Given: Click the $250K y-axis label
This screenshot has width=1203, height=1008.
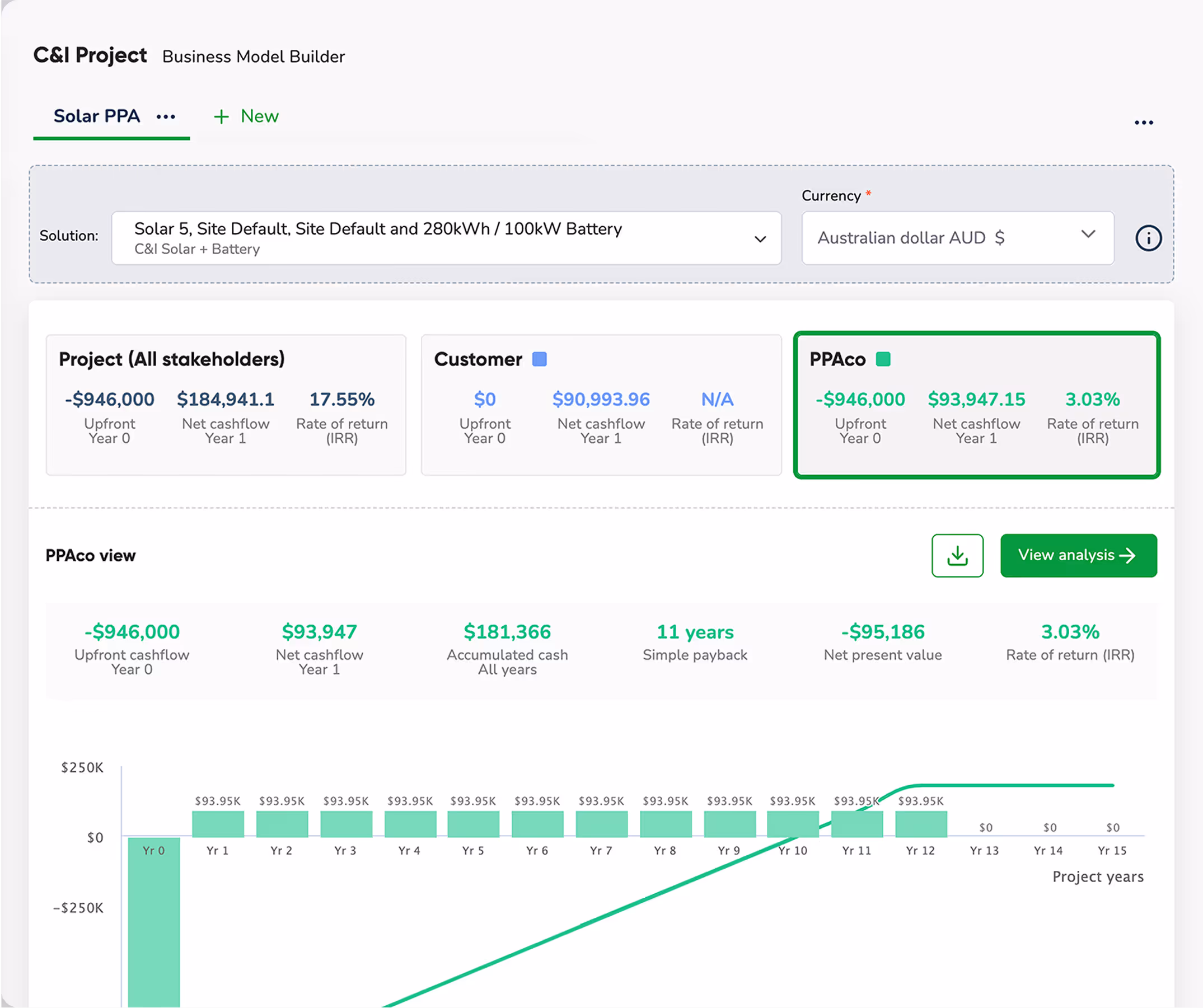Looking at the screenshot, I should coord(82,767).
